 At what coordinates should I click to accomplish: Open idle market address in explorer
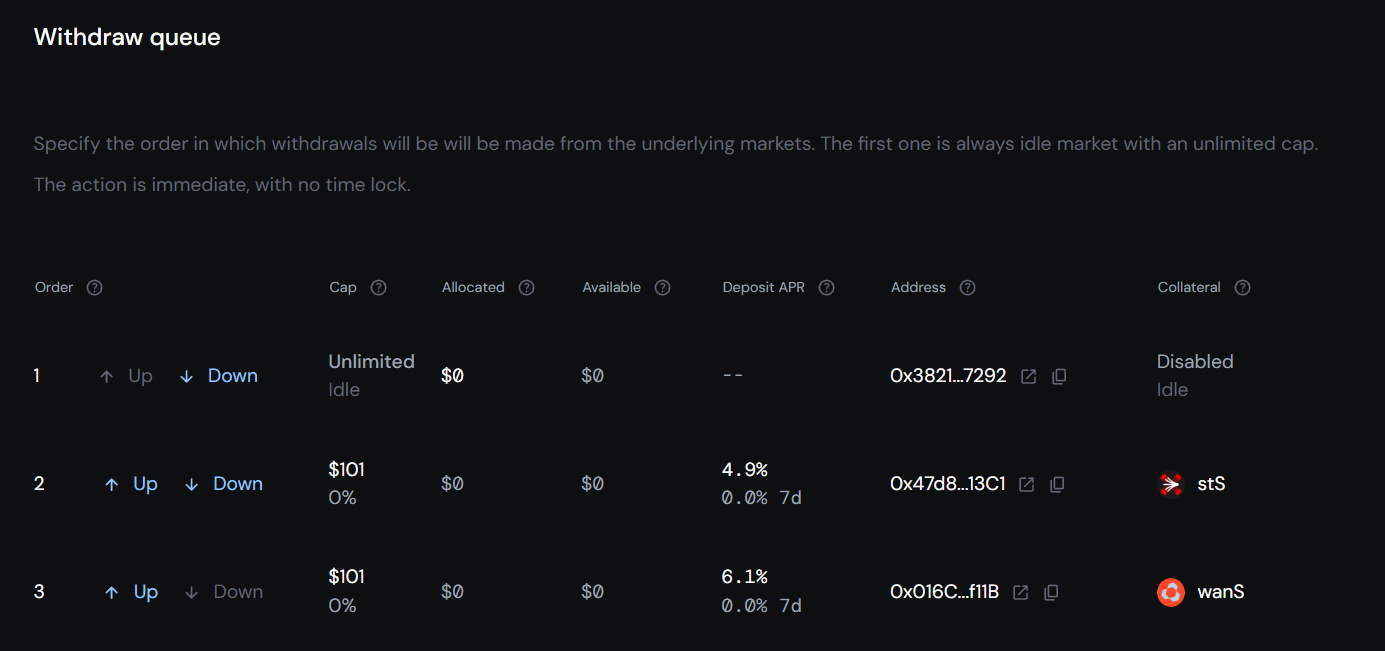[x=1028, y=376]
